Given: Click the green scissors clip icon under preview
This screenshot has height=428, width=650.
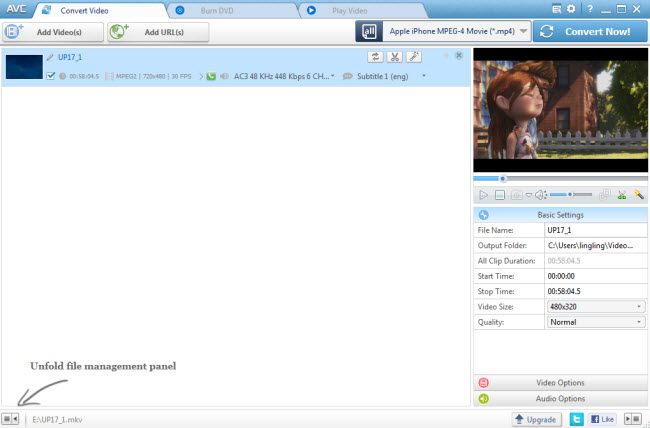Looking at the screenshot, I should coord(622,195).
